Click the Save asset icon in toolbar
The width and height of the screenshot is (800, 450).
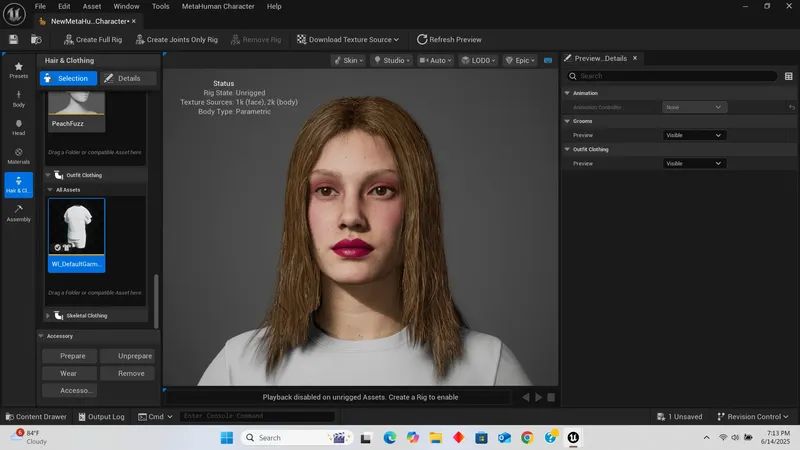click(13, 39)
